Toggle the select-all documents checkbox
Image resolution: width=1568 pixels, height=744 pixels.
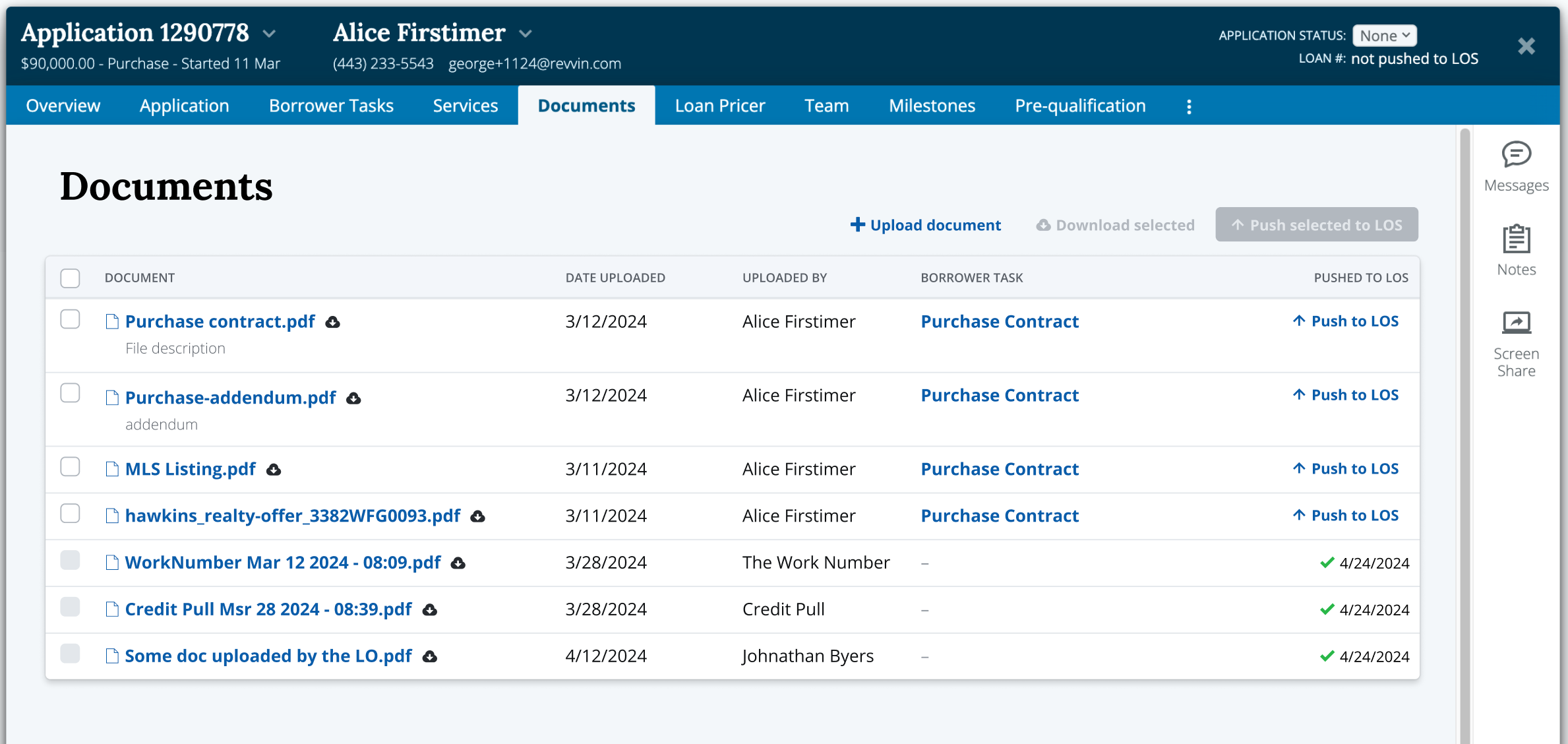[70, 278]
